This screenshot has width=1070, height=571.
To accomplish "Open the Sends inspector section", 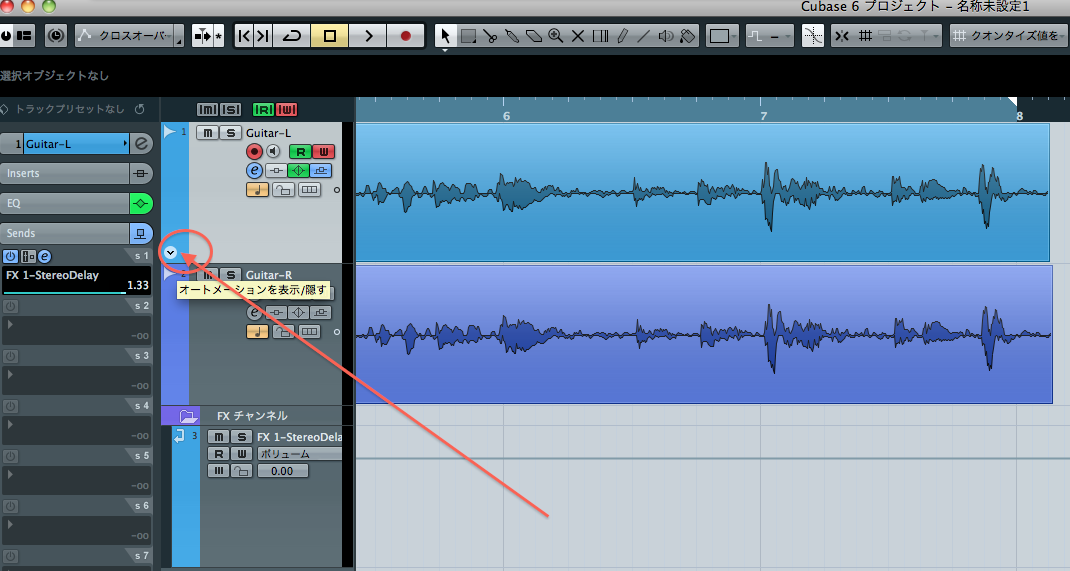I will coord(65,233).
